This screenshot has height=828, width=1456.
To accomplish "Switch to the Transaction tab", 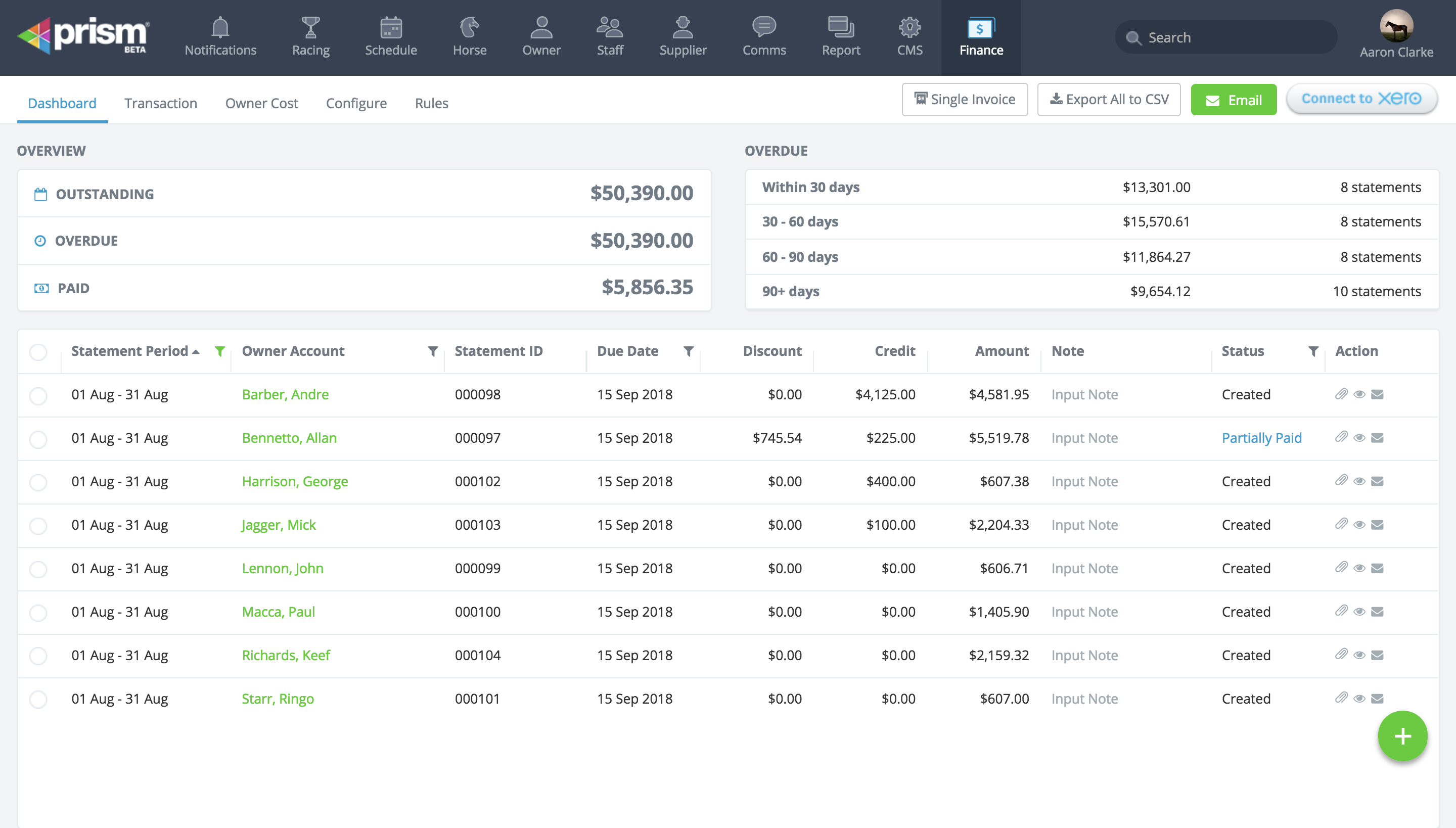I will 161,103.
